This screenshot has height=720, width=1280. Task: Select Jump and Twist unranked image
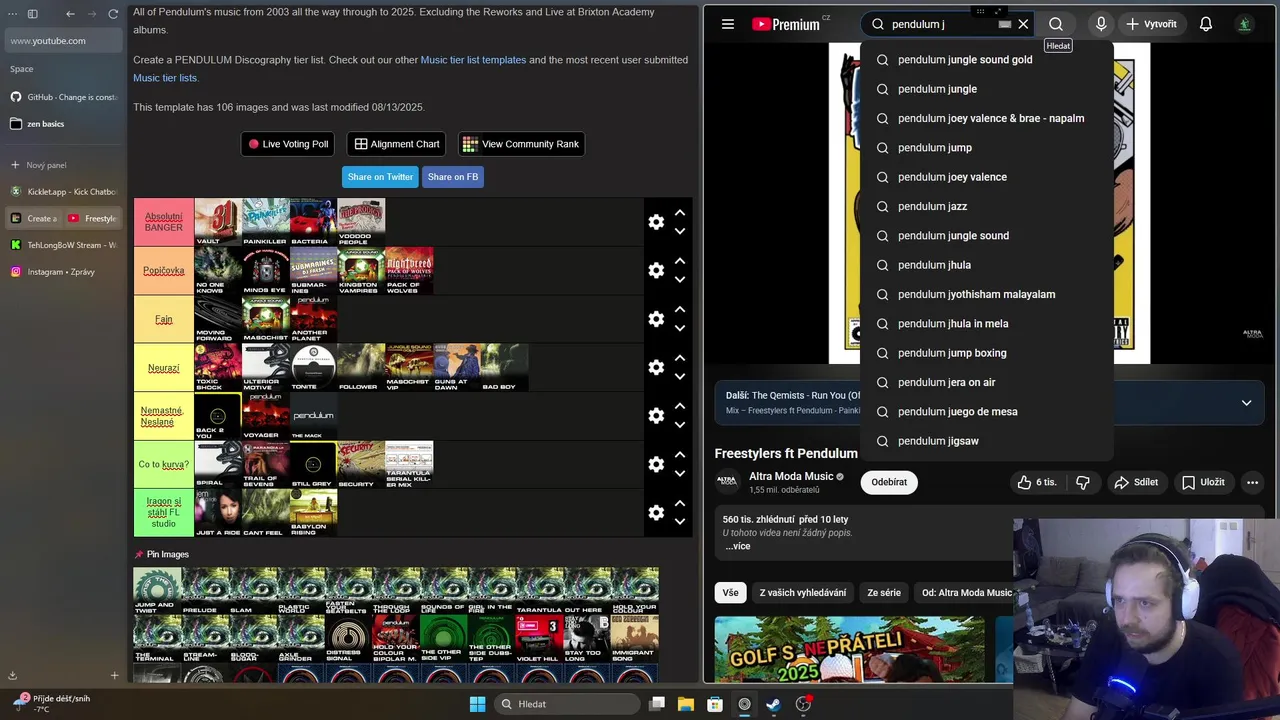[157, 591]
